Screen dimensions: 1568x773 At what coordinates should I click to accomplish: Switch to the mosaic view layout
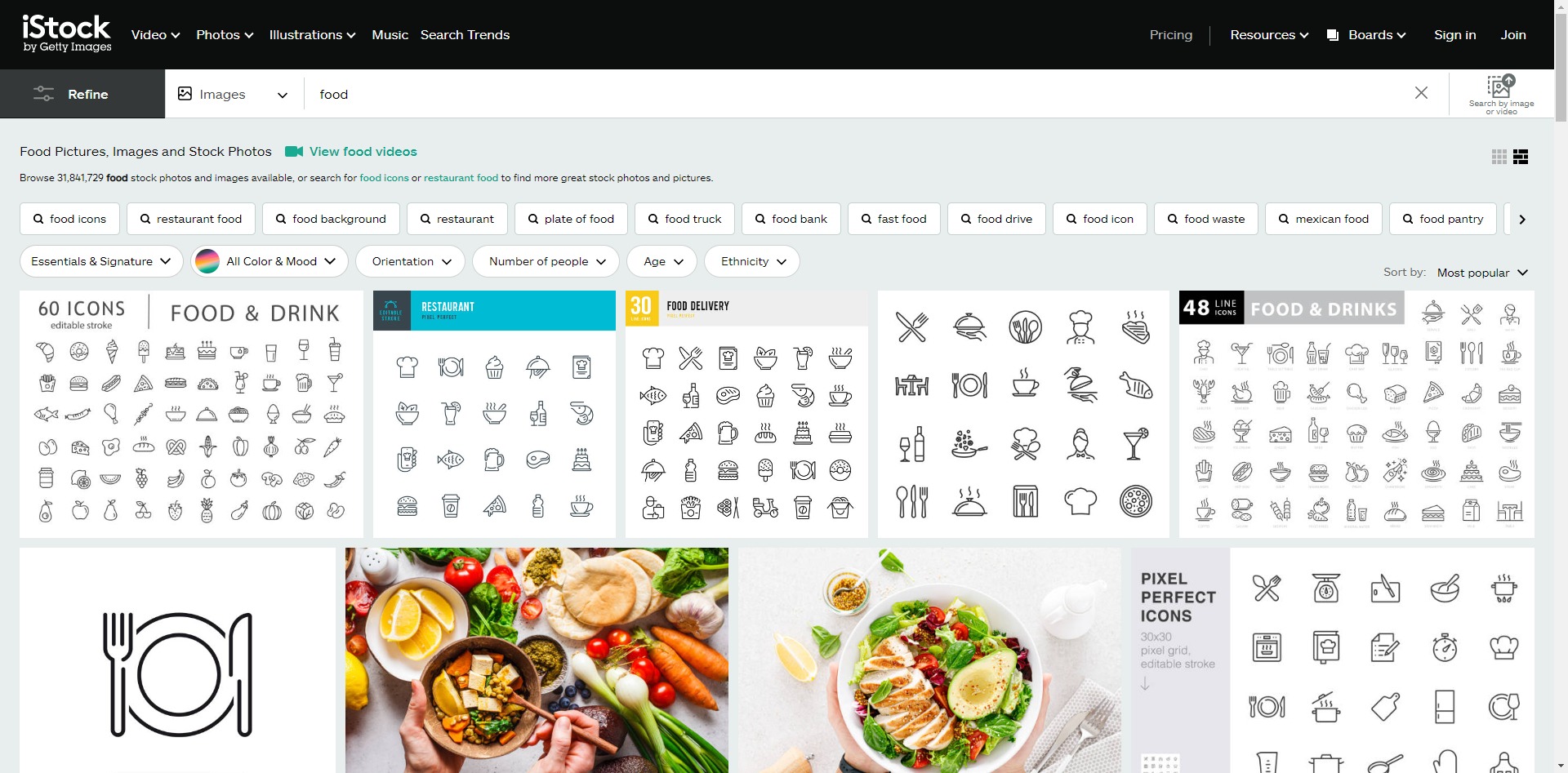pyautogui.click(x=1521, y=157)
